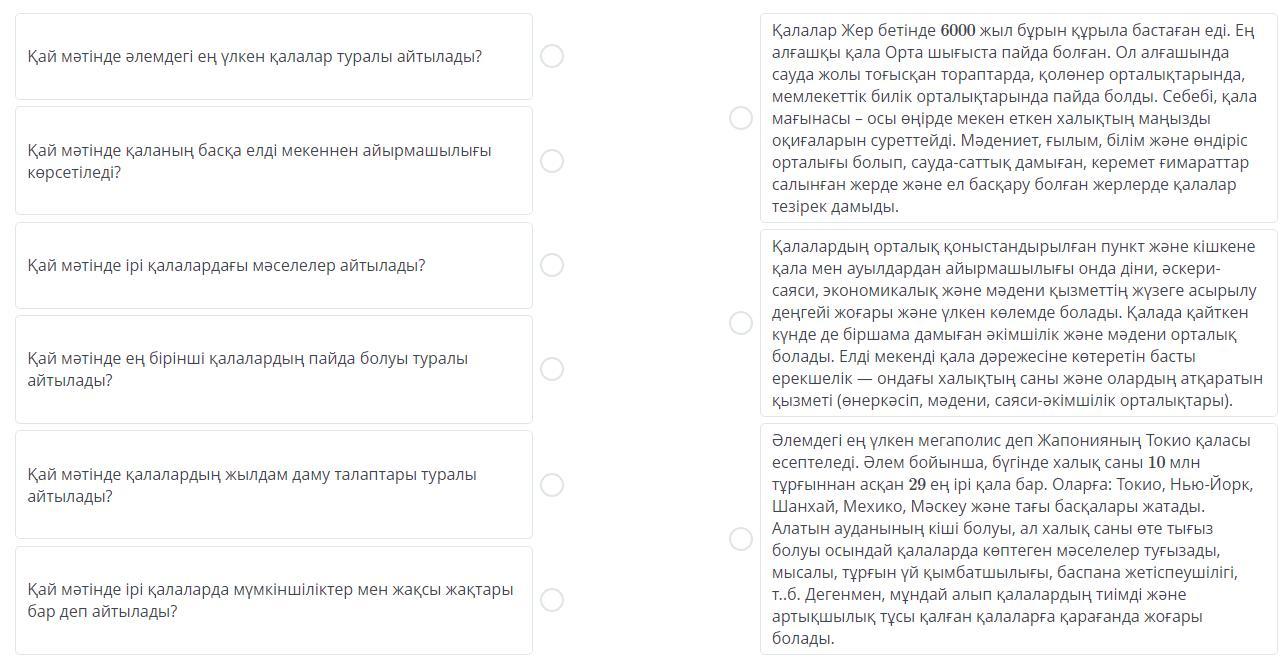Click the bold number '6000' in the first passage
1284x668 pixels.
pos(958,31)
